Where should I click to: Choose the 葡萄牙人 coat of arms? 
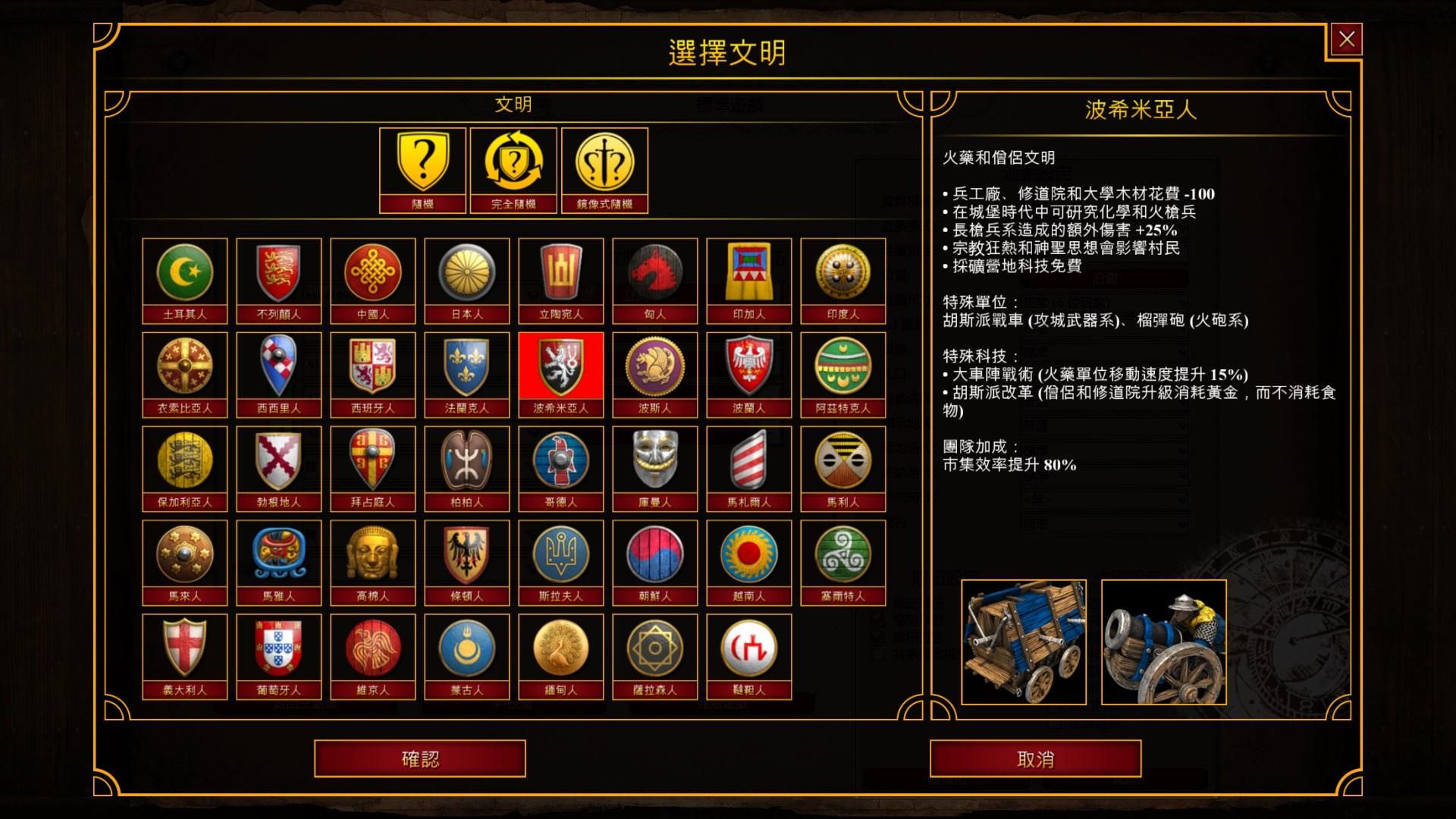pyautogui.click(x=278, y=657)
